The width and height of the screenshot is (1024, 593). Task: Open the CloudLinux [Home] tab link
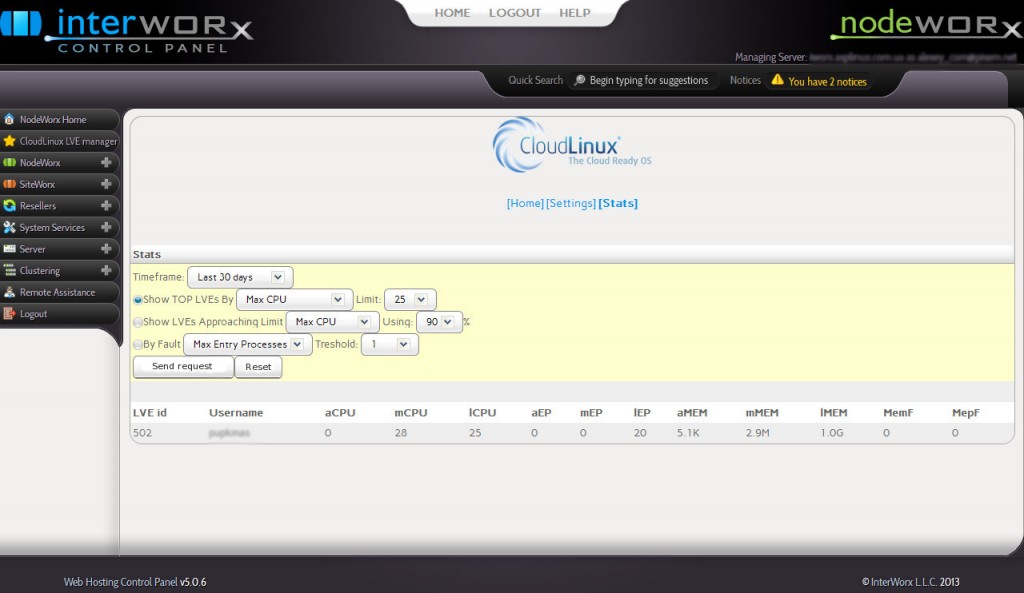(x=525, y=203)
